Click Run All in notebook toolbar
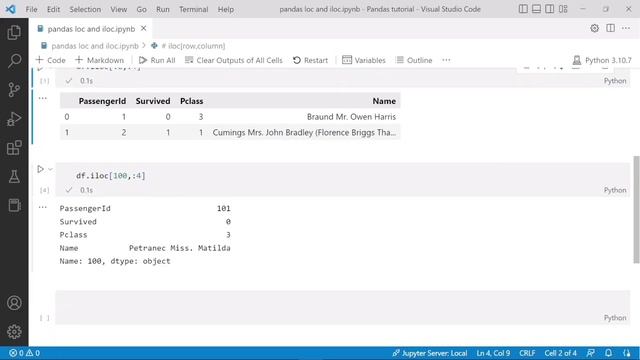This screenshot has height=360, width=640. point(157,60)
